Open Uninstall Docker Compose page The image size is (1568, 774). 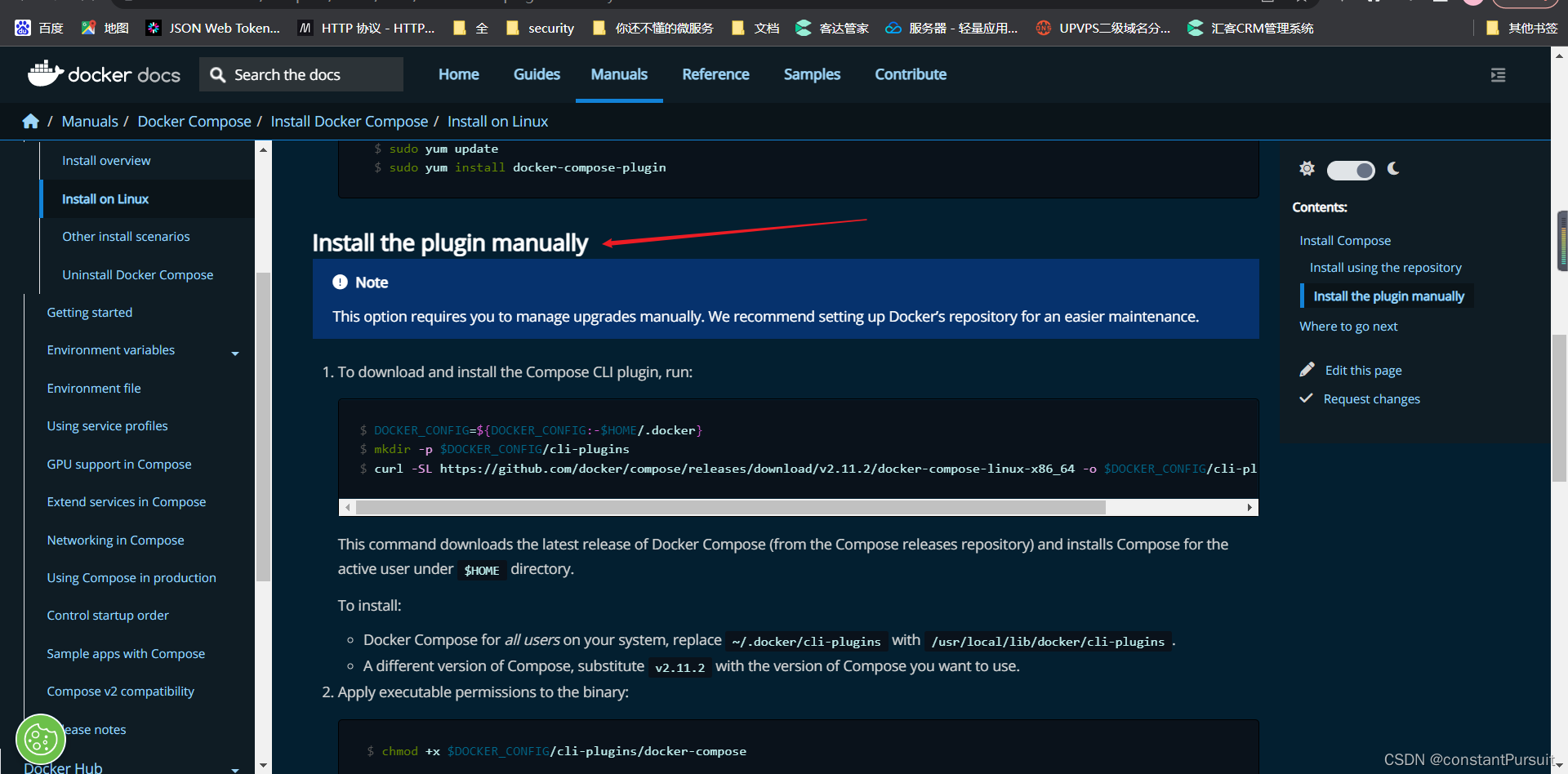click(x=137, y=275)
